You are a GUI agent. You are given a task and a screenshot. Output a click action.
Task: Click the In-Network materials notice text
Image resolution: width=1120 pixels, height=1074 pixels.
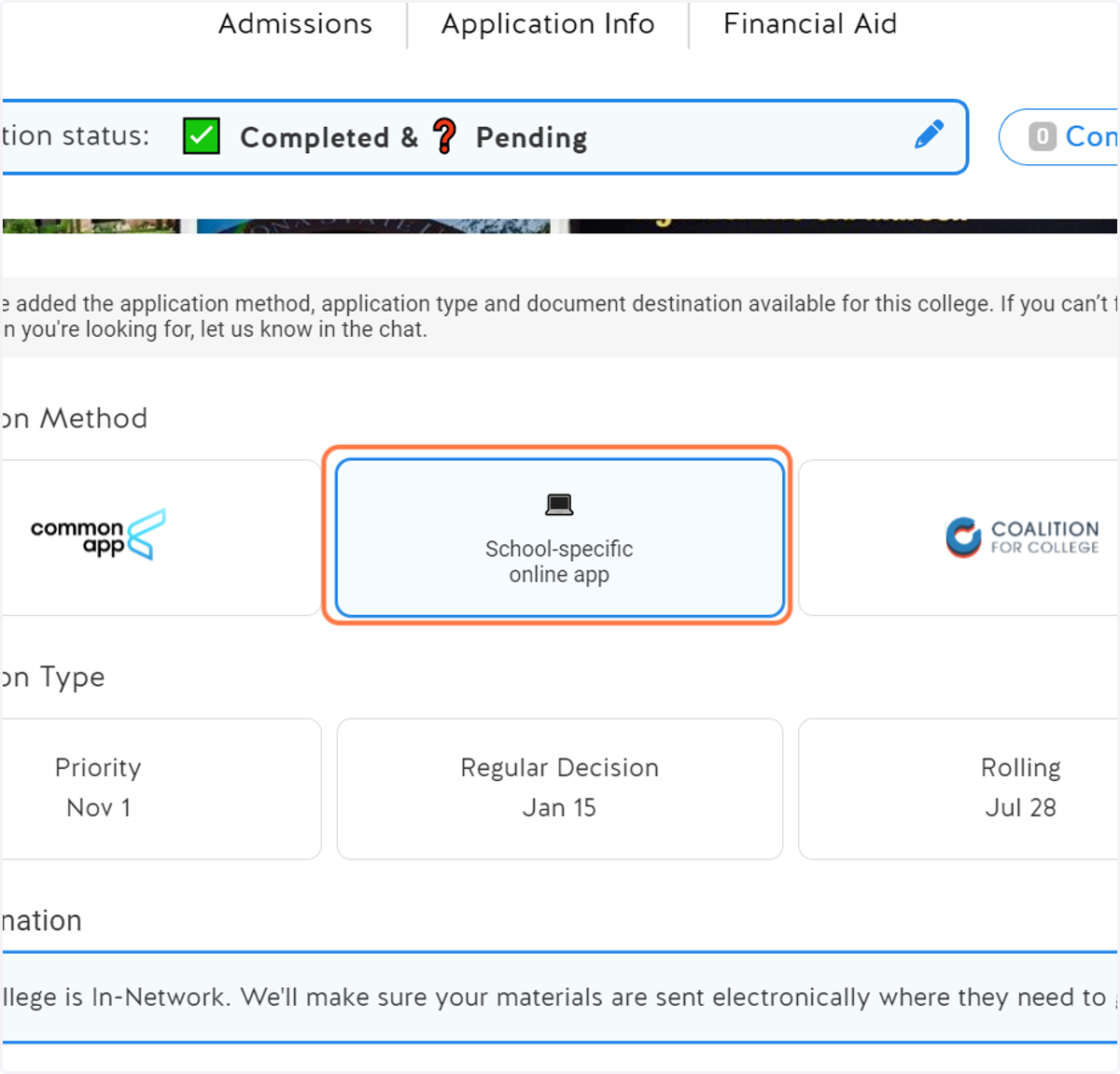click(560, 997)
